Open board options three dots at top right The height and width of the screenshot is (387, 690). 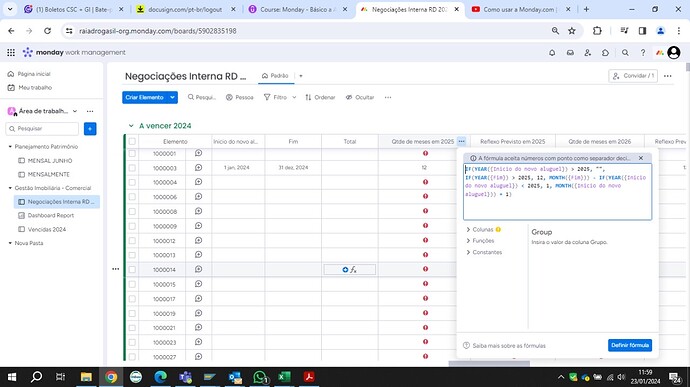(668, 76)
